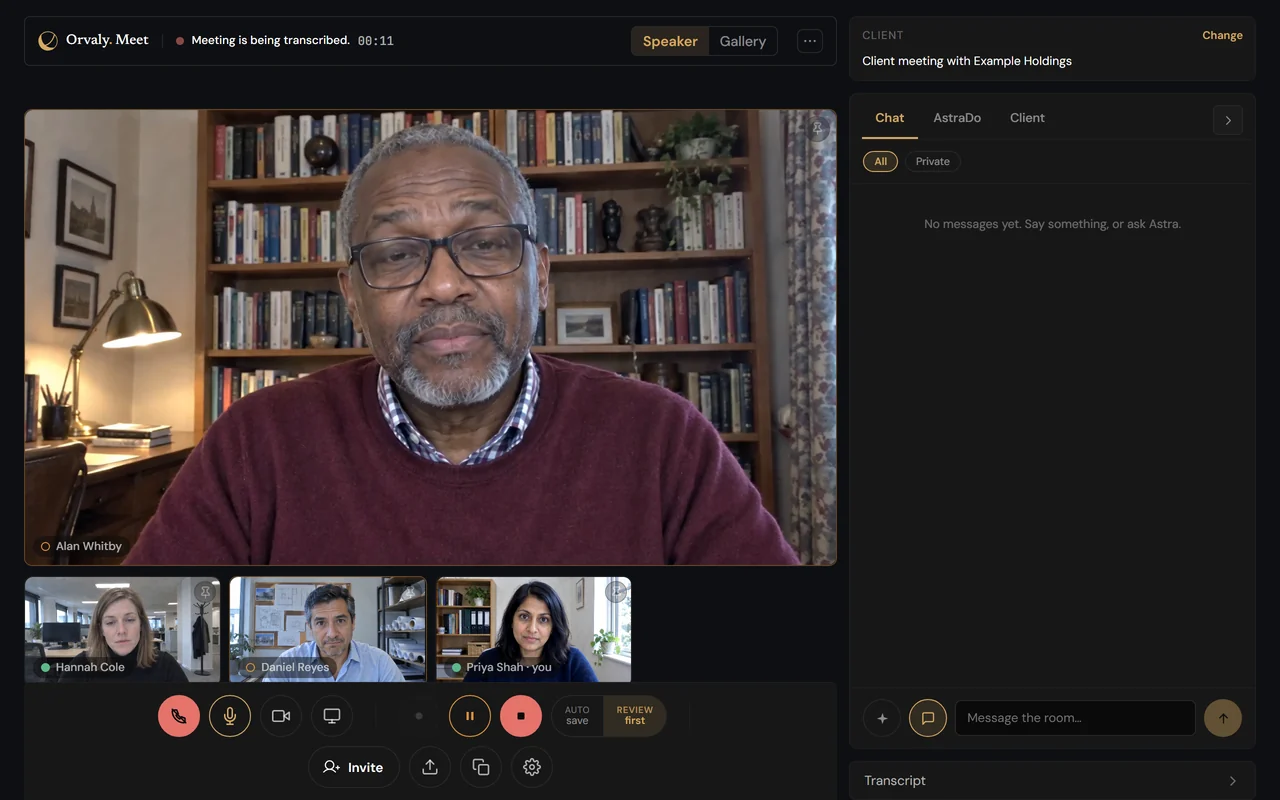Invite participants to the meeting
This screenshot has height=800, width=1280.
354,767
